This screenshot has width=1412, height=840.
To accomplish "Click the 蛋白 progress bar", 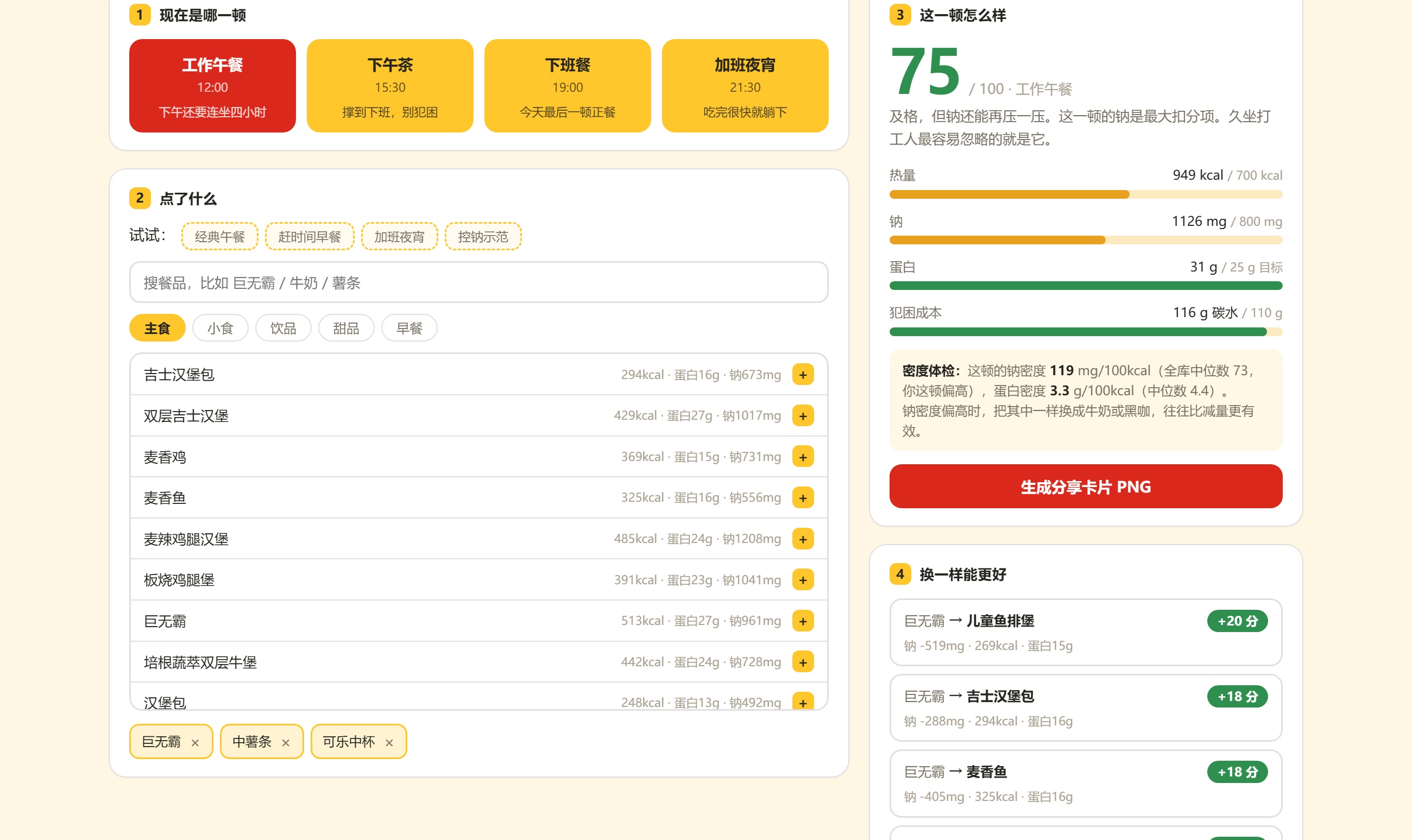I will pyautogui.click(x=1086, y=286).
